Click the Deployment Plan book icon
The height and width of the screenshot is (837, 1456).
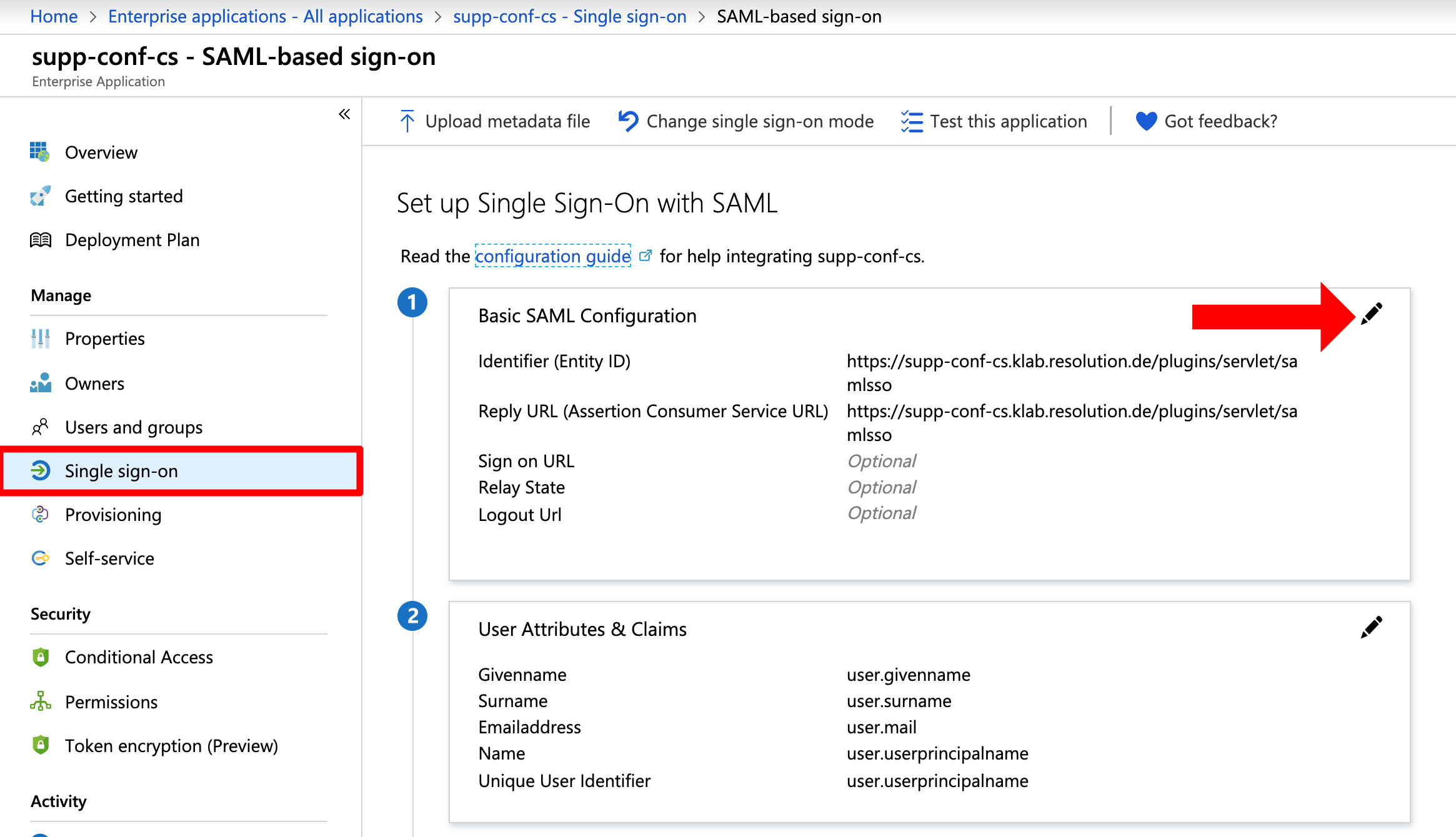pos(40,239)
